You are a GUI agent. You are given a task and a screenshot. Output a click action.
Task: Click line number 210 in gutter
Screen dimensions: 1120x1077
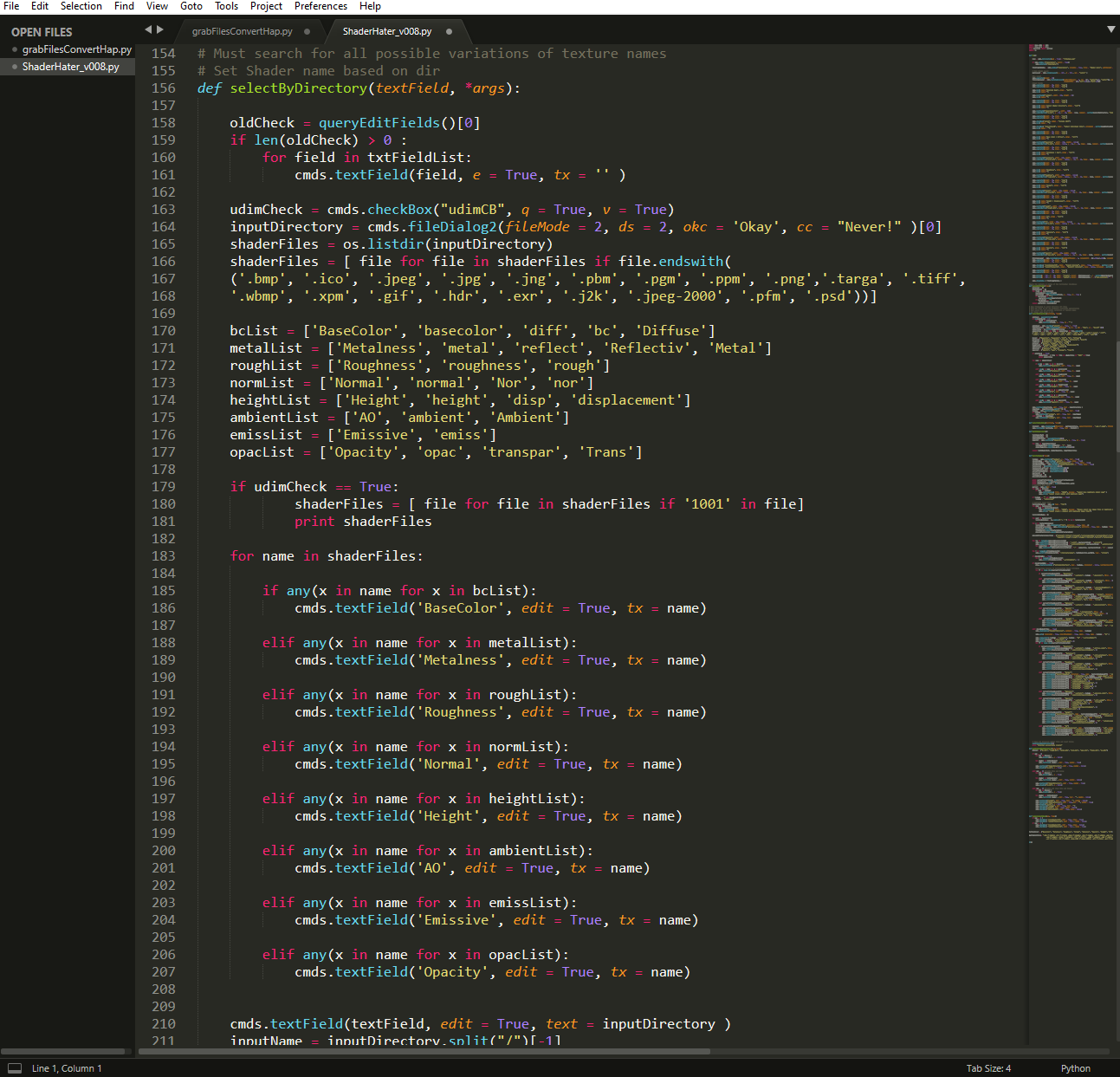(164, 1024)
